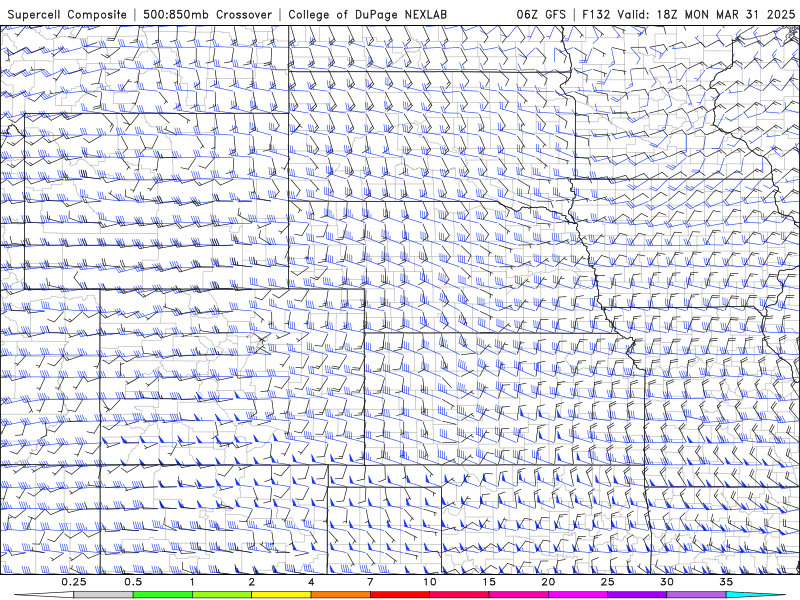Image resolution: width=800 pixels, height=600 pixels.
Task: Click the "10" color scale label
Action: 430,582
